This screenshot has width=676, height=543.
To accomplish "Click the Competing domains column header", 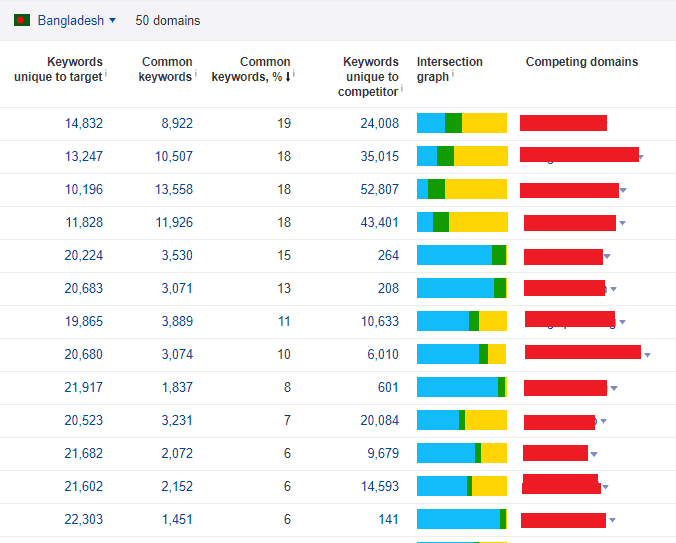I will click(581, 62).
